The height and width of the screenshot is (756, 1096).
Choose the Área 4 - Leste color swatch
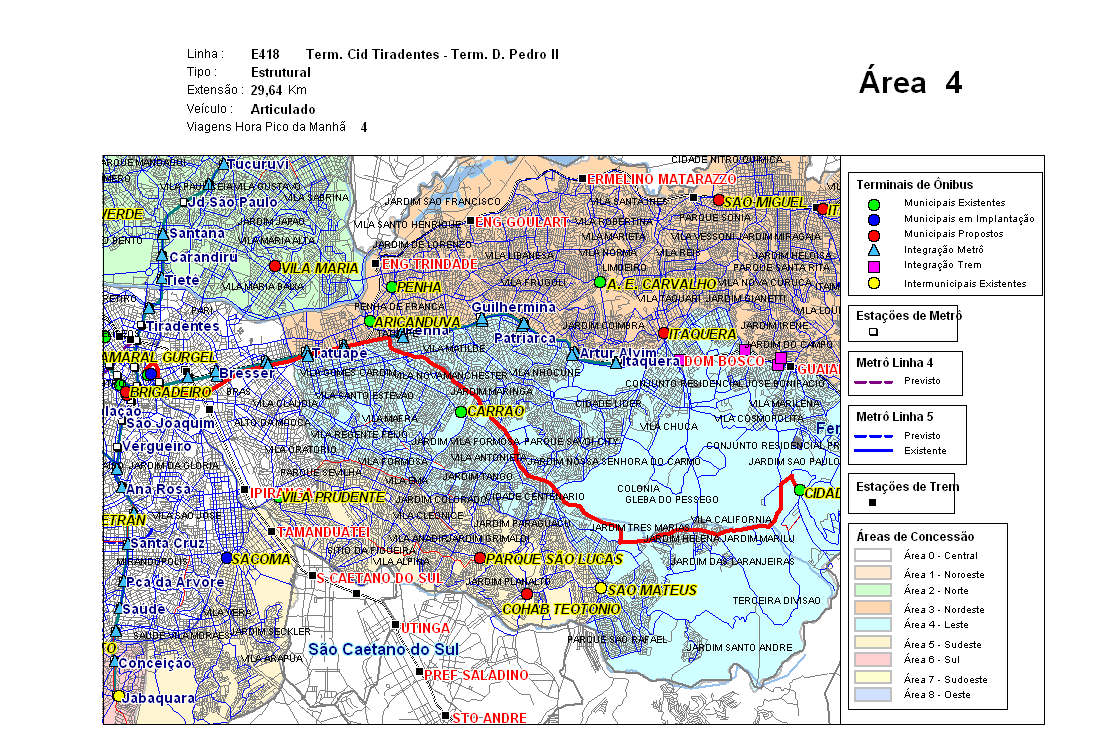click(873, 625)
